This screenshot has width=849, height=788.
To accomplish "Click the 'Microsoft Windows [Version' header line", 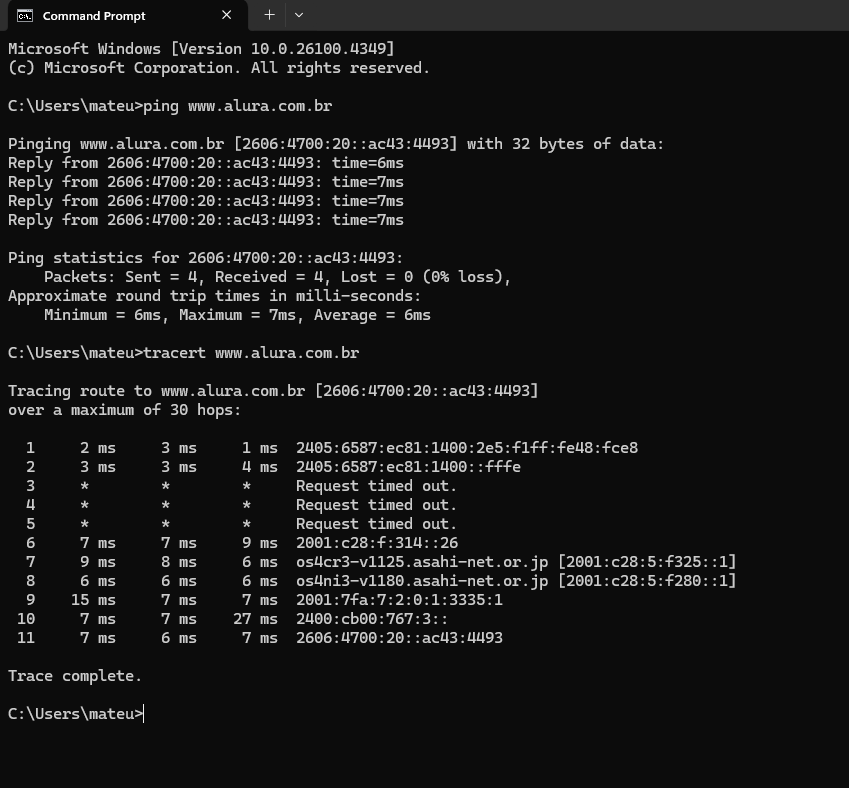I will 201,49.
